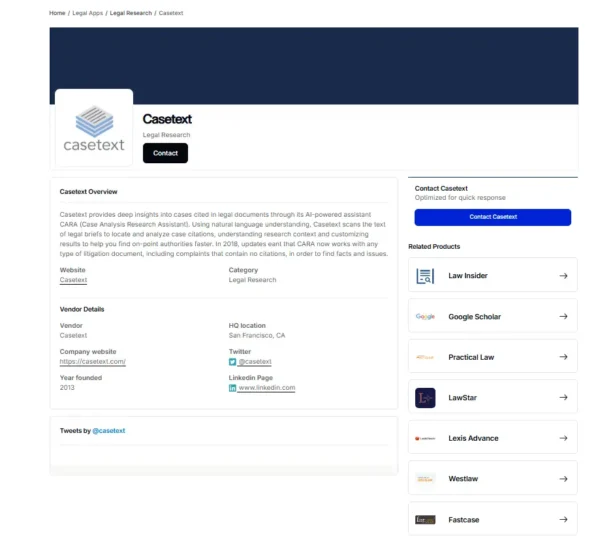Click the Casetext Overview heading
This screenshot has height=540, width=600.
(88, 192)
